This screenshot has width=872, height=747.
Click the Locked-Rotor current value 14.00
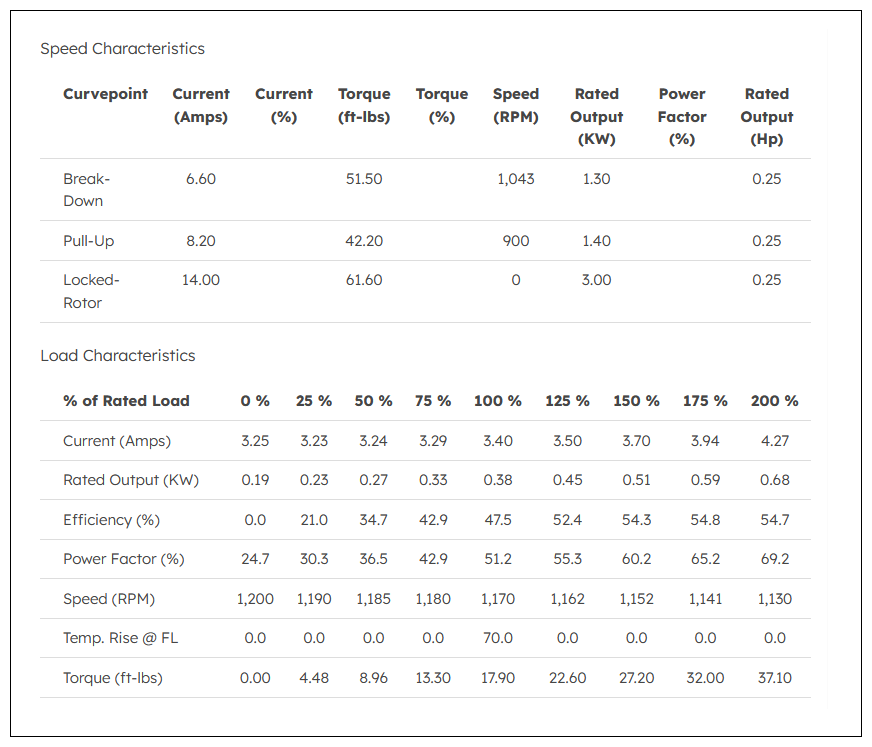[x=201, y=280]
